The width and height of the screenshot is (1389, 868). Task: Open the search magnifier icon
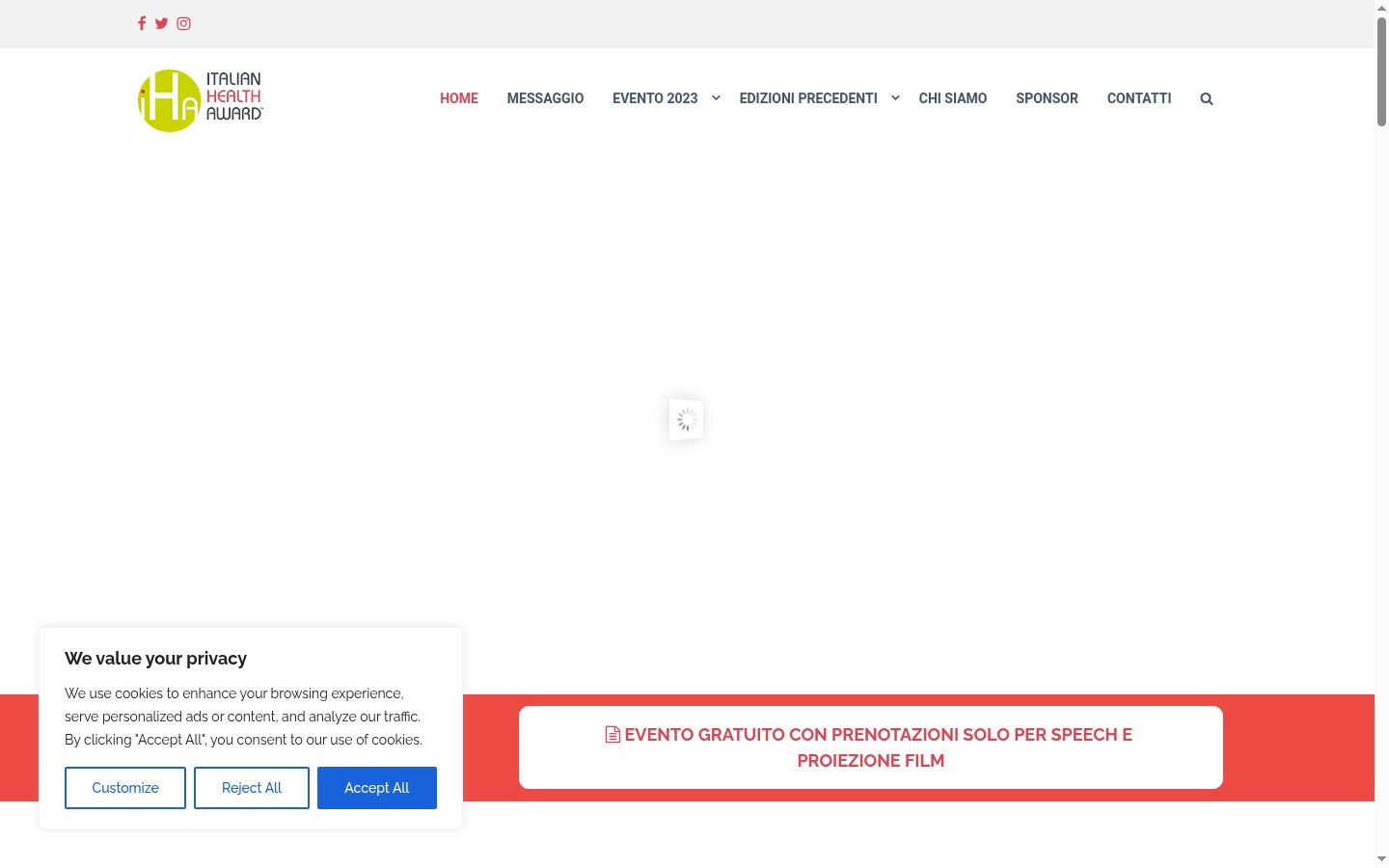pyautogui.click(x=1206, y=98)
